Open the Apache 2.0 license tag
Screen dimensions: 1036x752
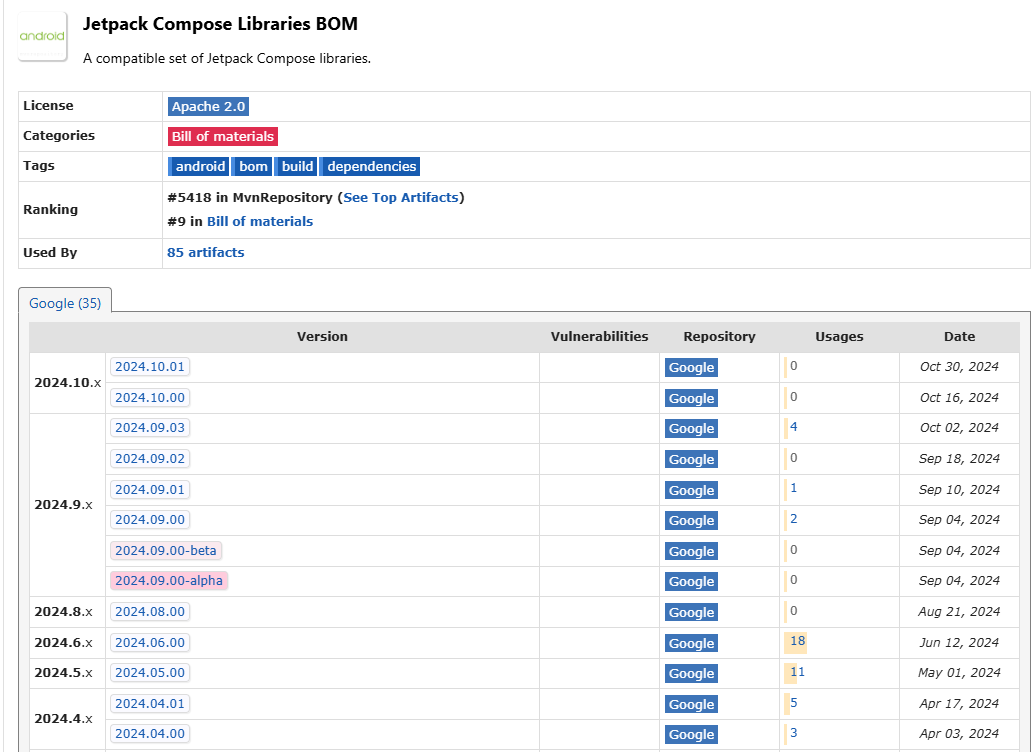pyautogui.click(x=208, y=106)
